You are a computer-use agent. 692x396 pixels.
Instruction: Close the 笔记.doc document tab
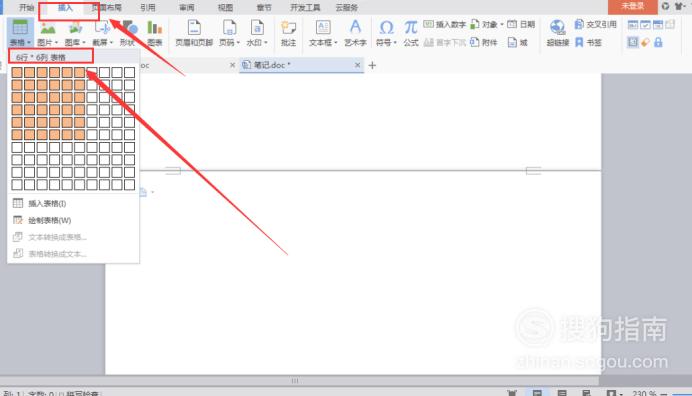(x=357, y=65)
